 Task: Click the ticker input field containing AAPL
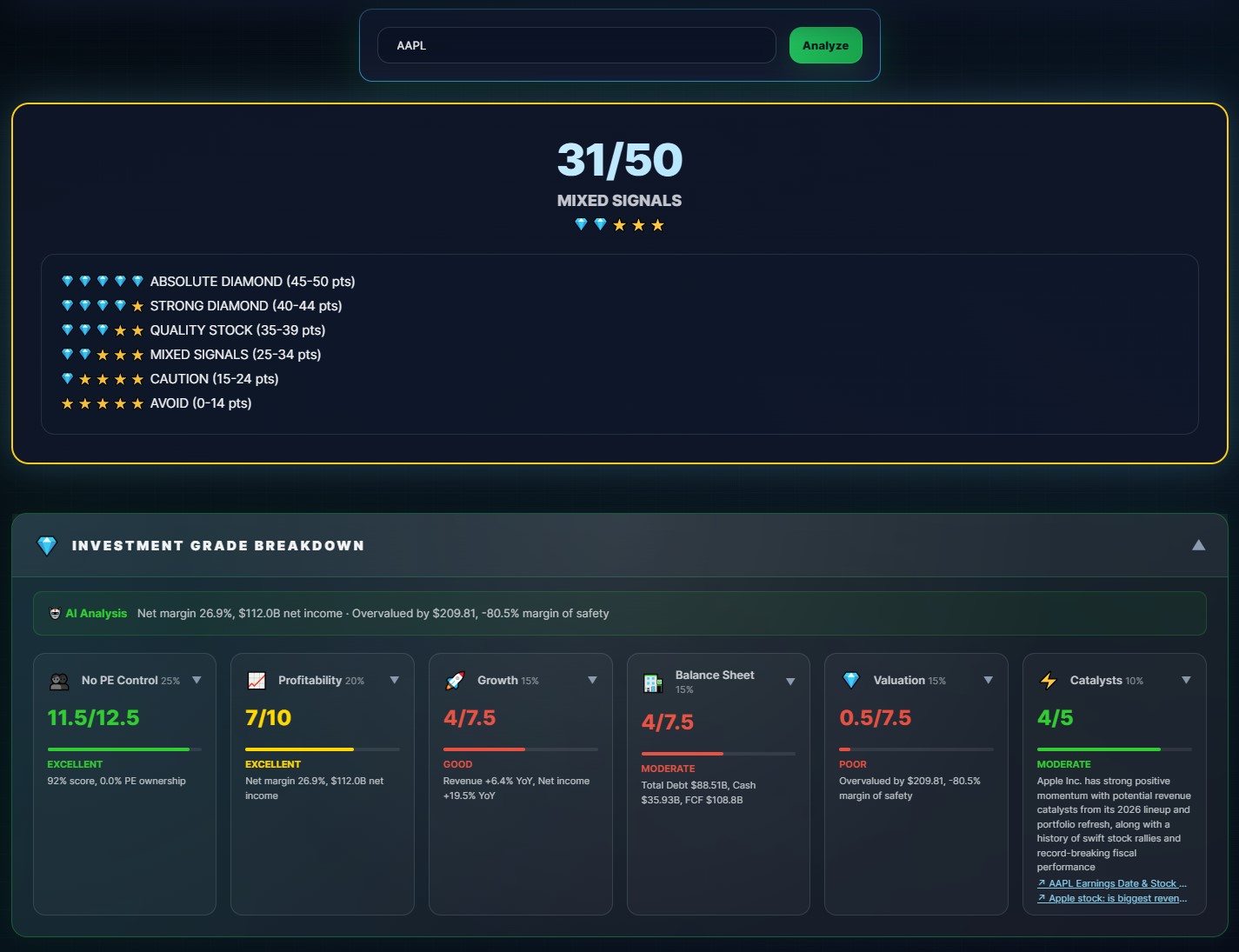(x=576, y=45)
